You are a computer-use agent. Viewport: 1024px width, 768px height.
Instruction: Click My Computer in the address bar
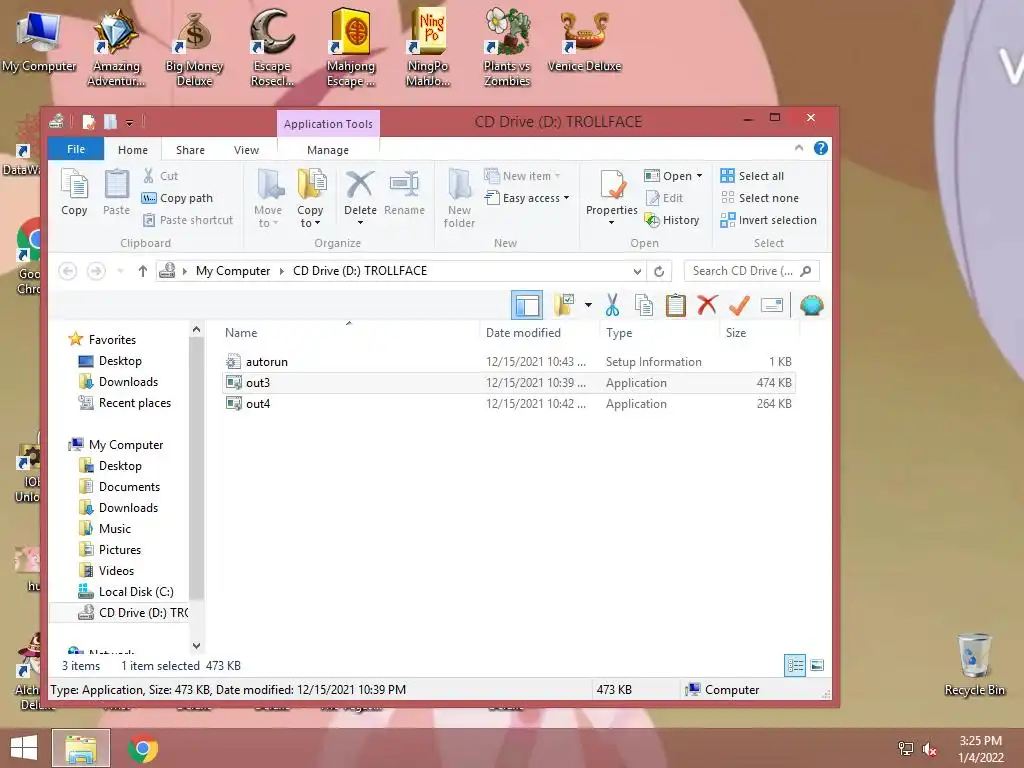tap(232, 270)
